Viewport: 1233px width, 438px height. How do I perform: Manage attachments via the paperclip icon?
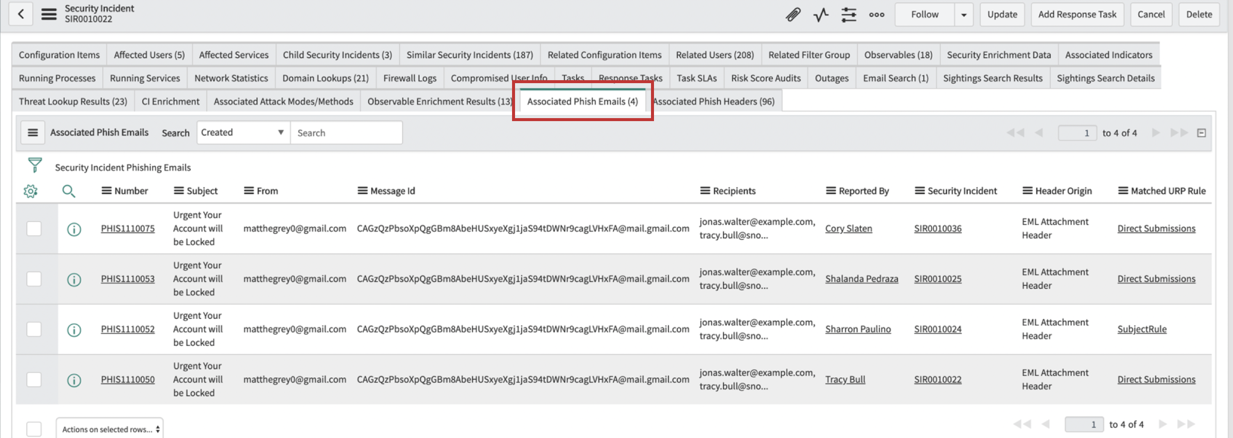pos(793,14)
